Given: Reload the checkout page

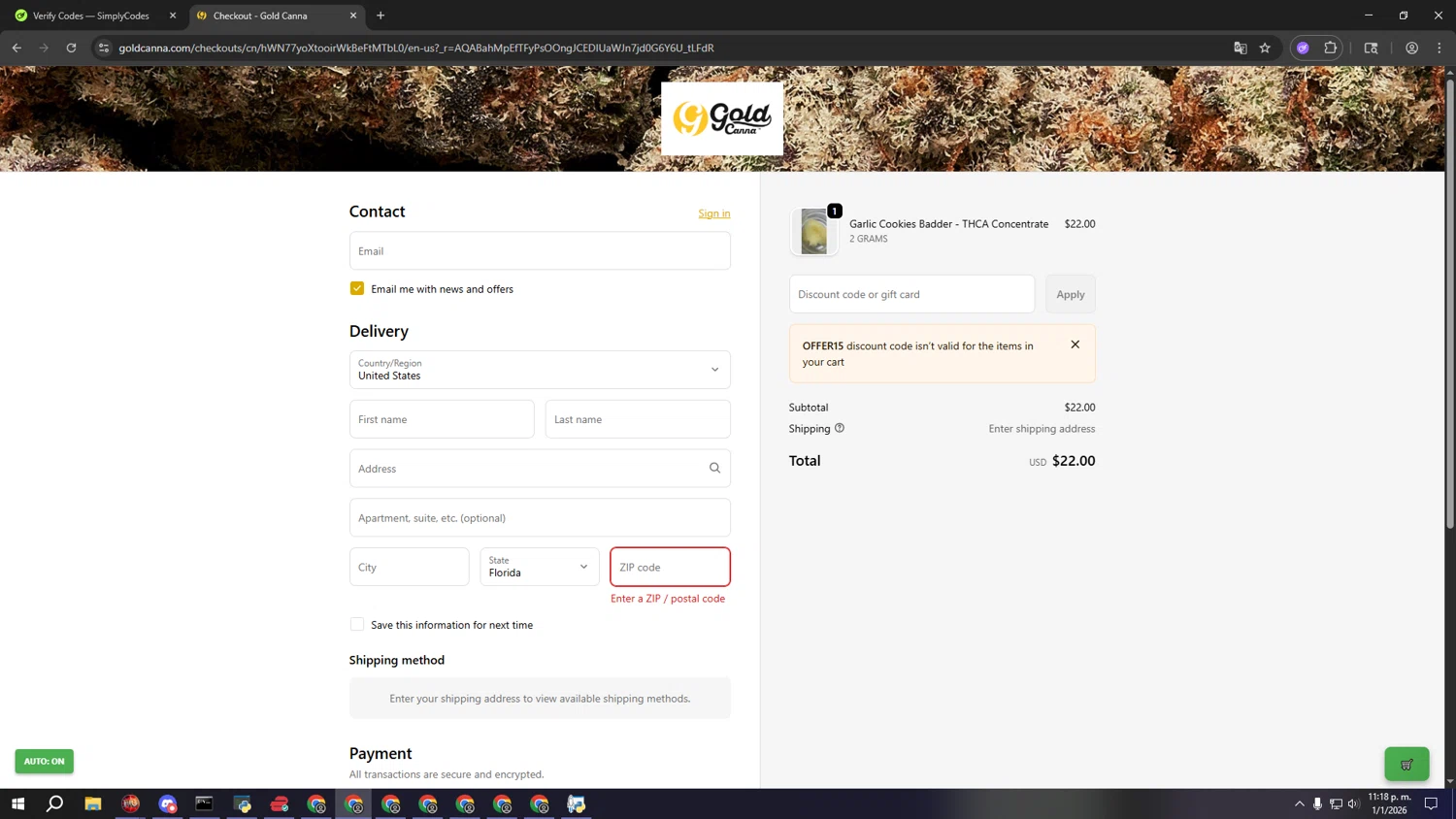Looking at the screenshot, I should pyautogui.click(x=71, y=48).
